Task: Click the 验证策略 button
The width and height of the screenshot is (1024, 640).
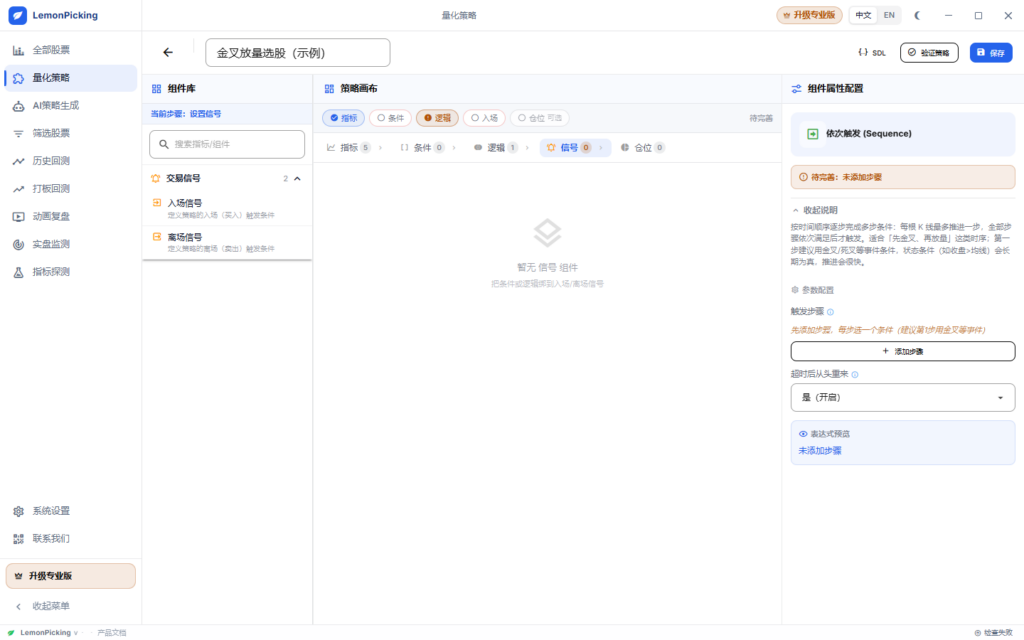Action: pyautogui.click(x=929, y=53)
